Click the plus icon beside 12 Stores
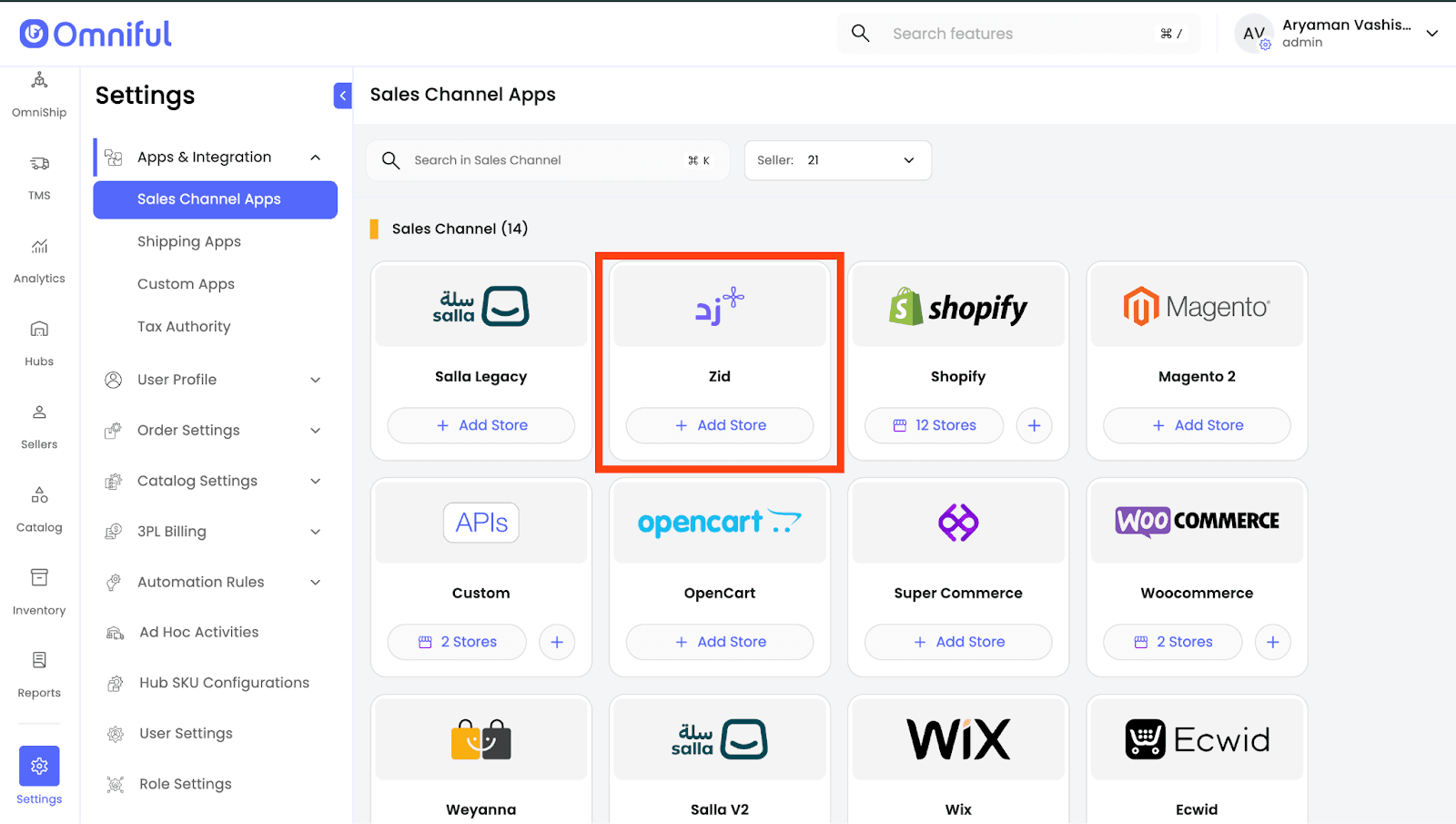1456x824 pixels. coord(1034,425)
